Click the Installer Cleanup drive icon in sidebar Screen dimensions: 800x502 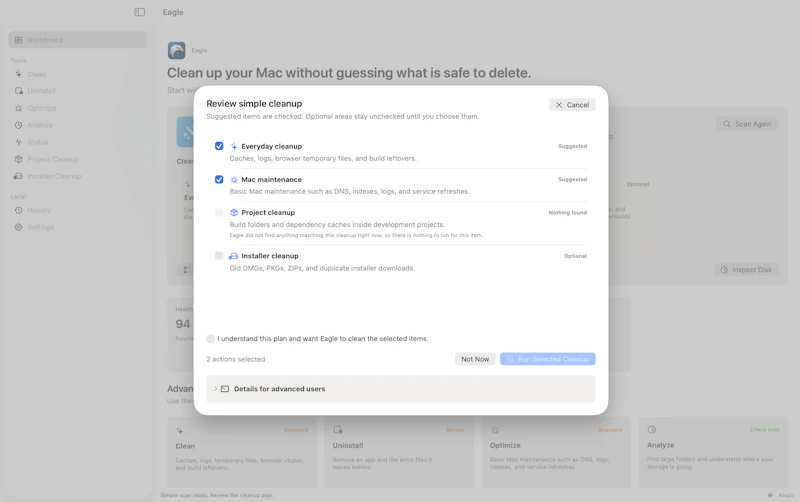point(18,176)
